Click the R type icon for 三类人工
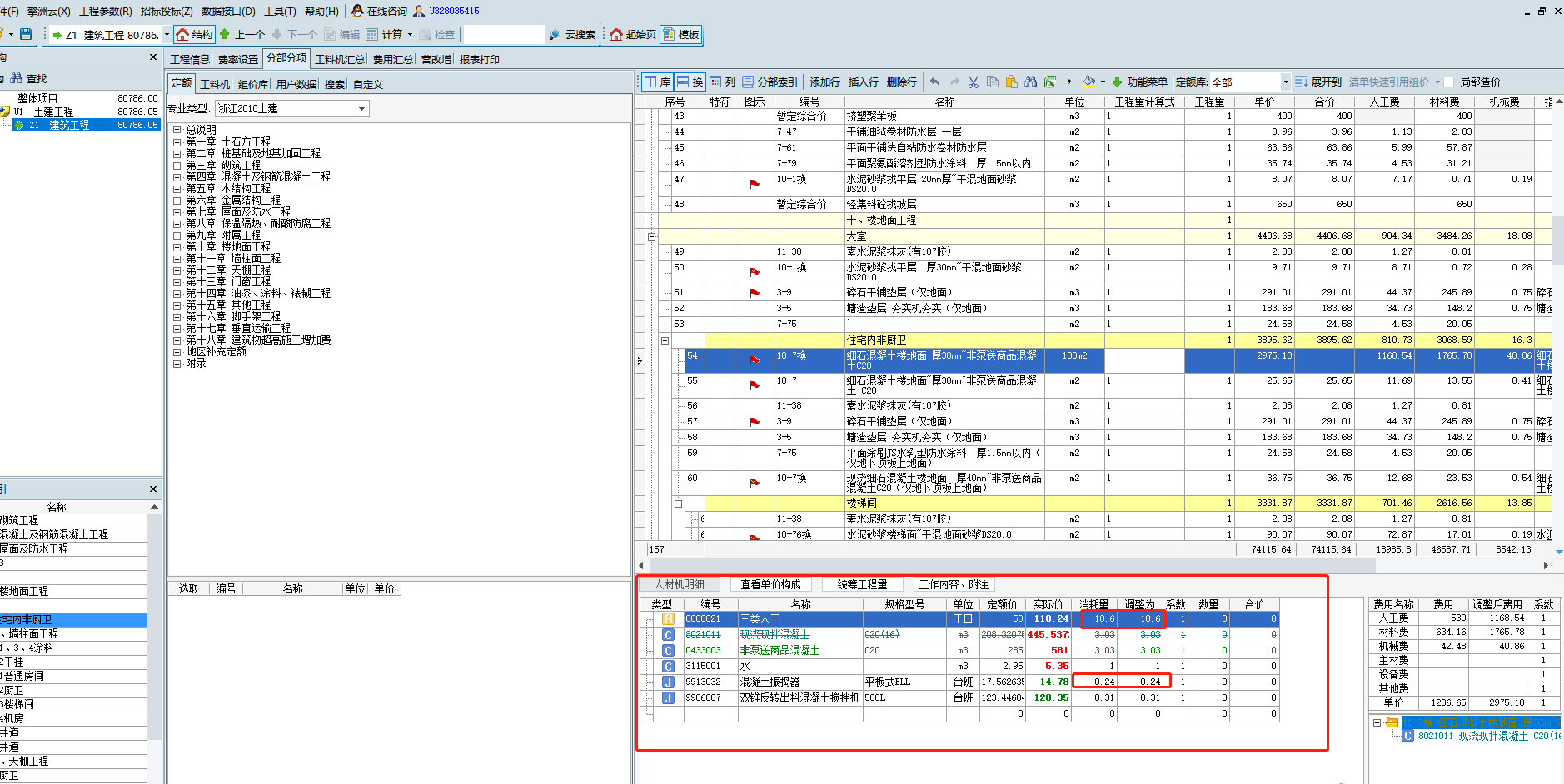The width and height of the screenshot is (1564, 784). [668, 618]
